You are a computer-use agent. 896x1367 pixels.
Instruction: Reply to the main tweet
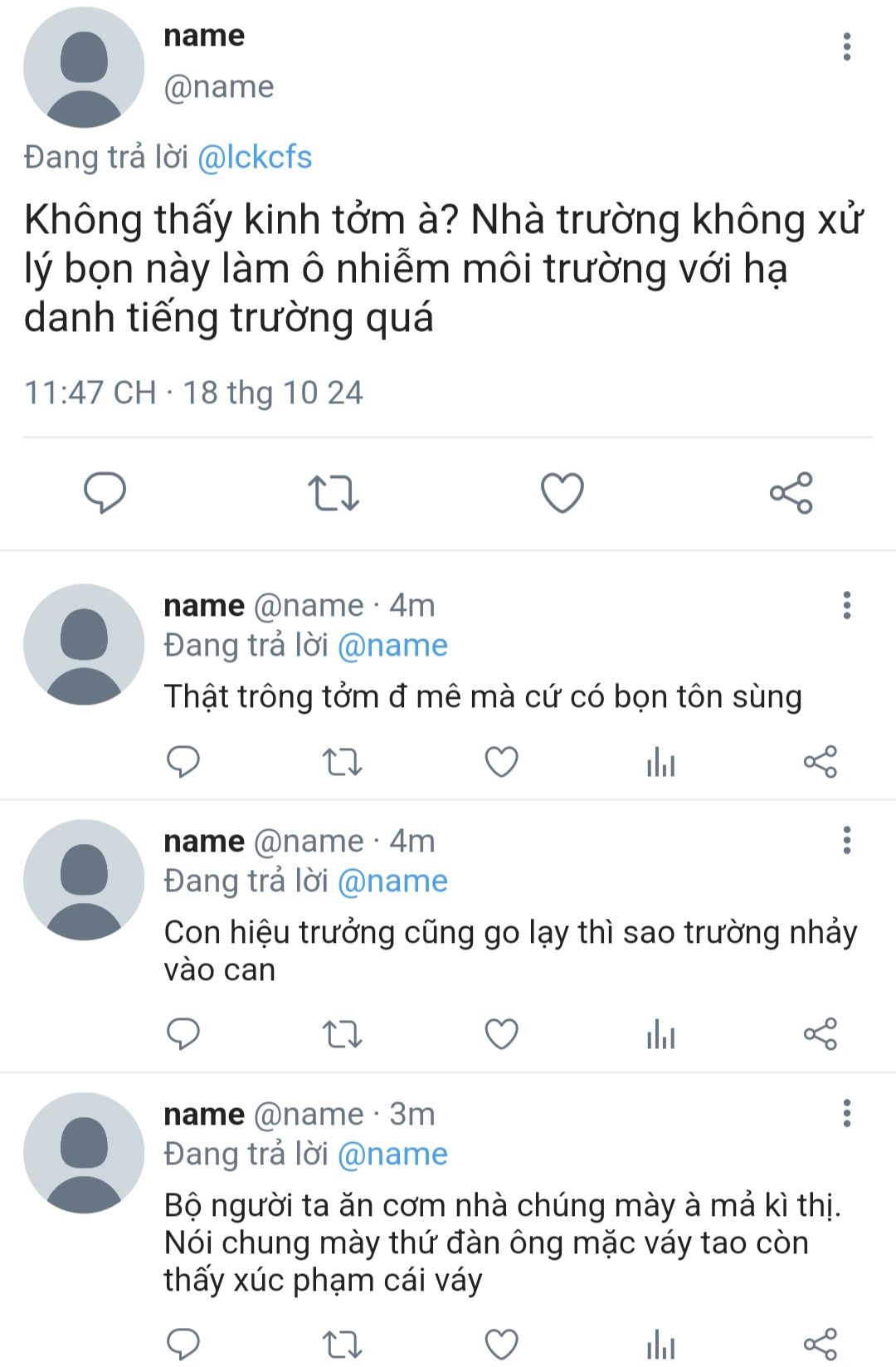coord(105,492)
